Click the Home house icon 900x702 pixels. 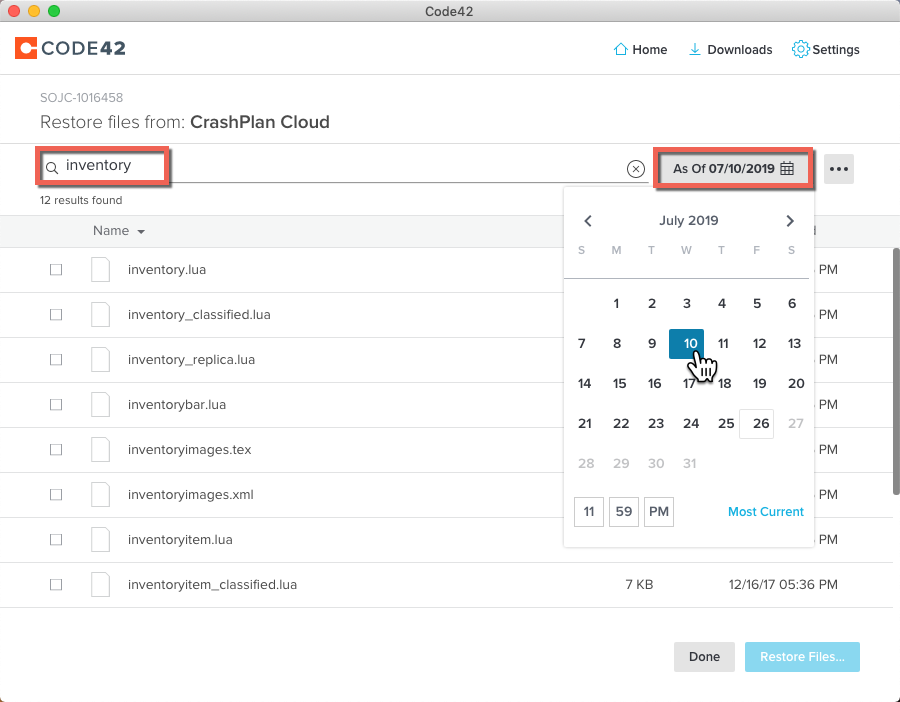620,49
